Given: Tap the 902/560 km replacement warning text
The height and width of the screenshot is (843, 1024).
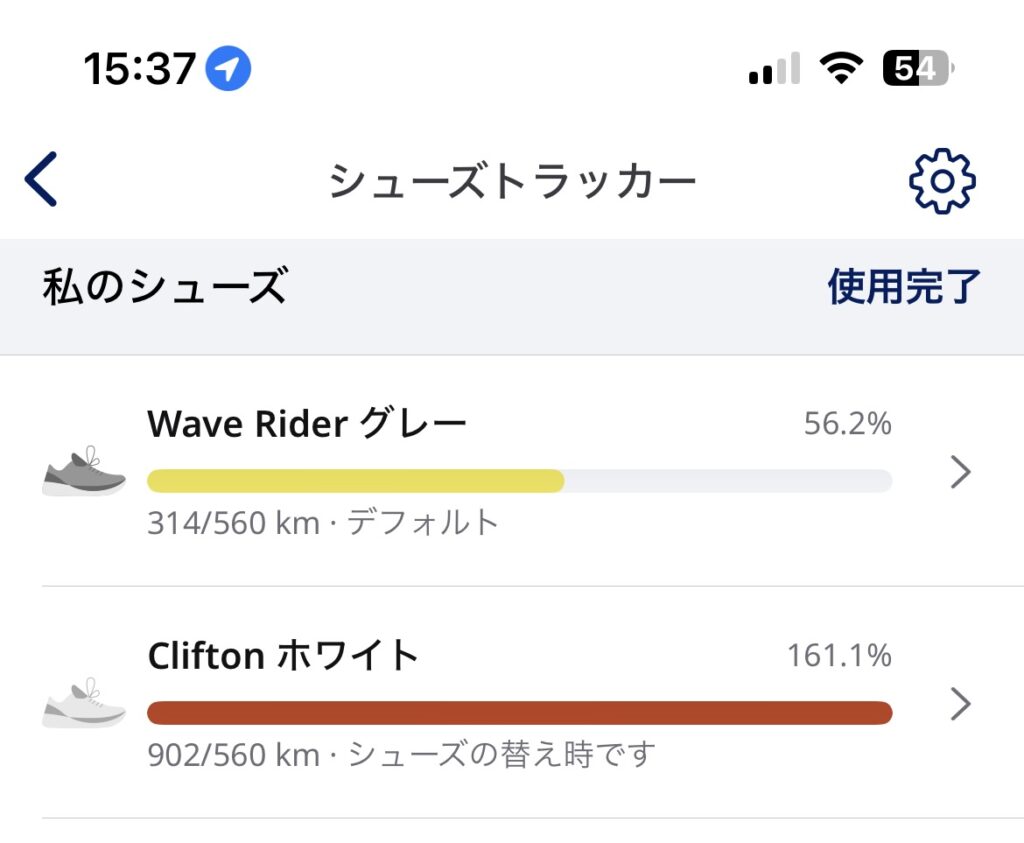Looking at the screenshot, I should point(400,754).
